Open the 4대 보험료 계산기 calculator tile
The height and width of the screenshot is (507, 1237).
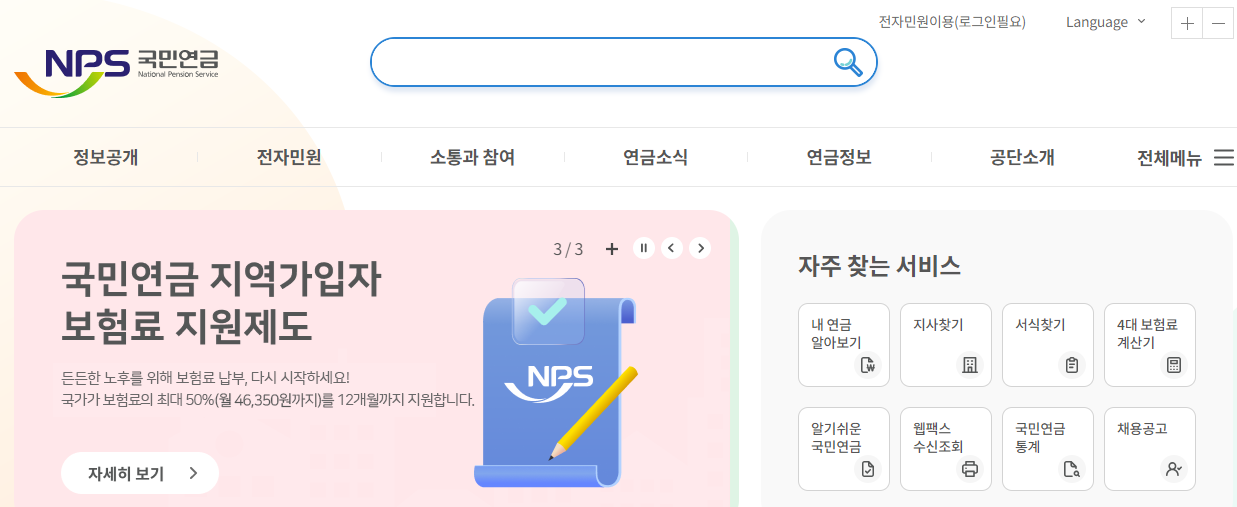pyautogui.click(x=1150, y=345)
